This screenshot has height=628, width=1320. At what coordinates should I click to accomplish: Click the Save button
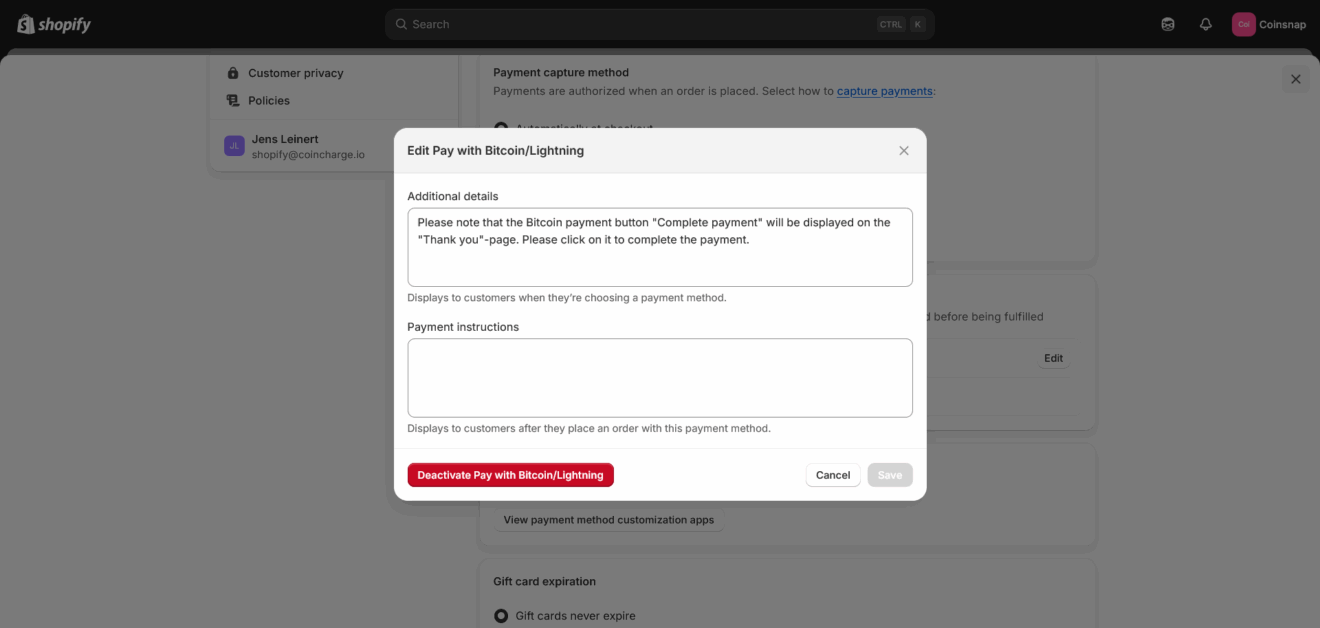889,475
